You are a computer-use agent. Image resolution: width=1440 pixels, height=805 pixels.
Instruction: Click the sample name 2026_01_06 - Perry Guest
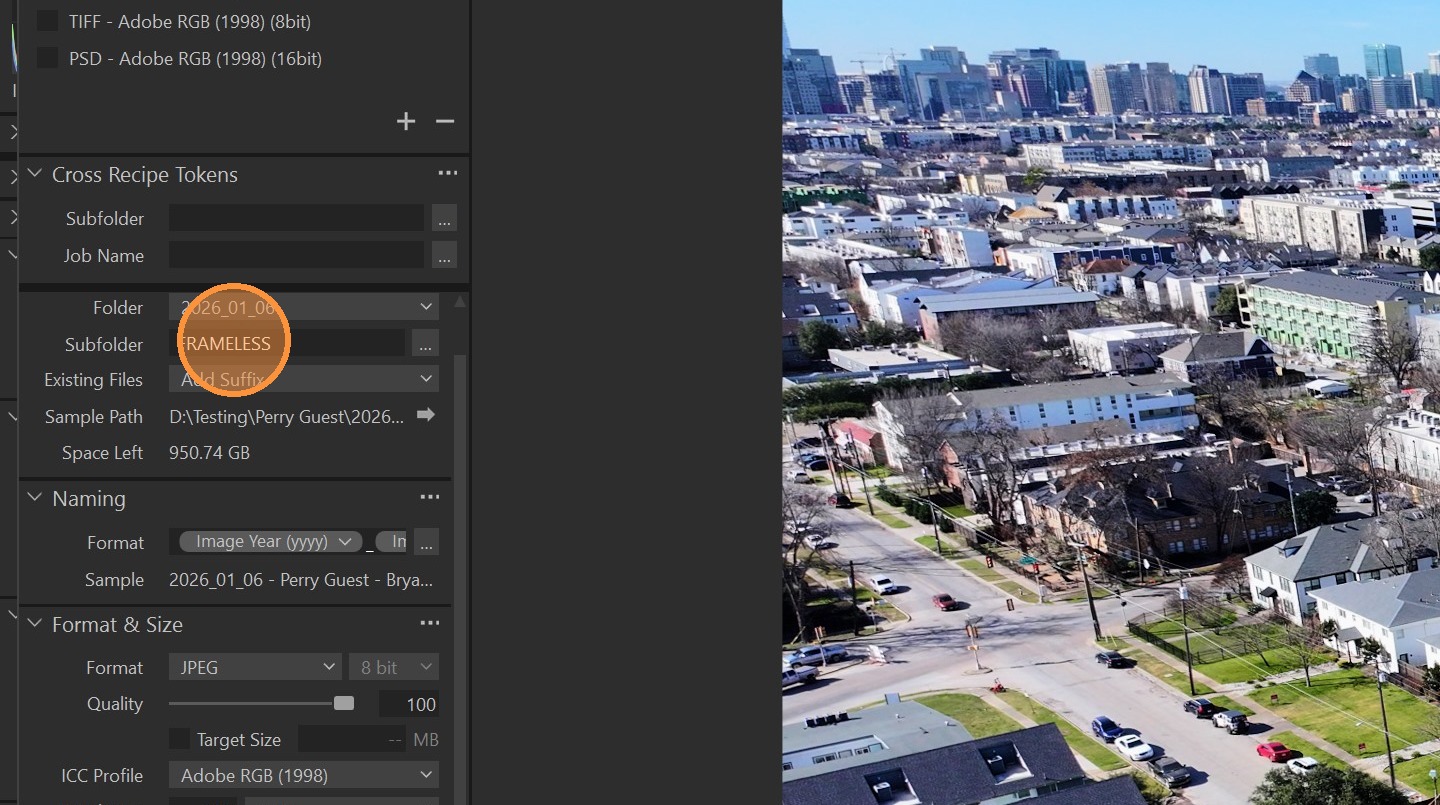(x=301, y=580)
